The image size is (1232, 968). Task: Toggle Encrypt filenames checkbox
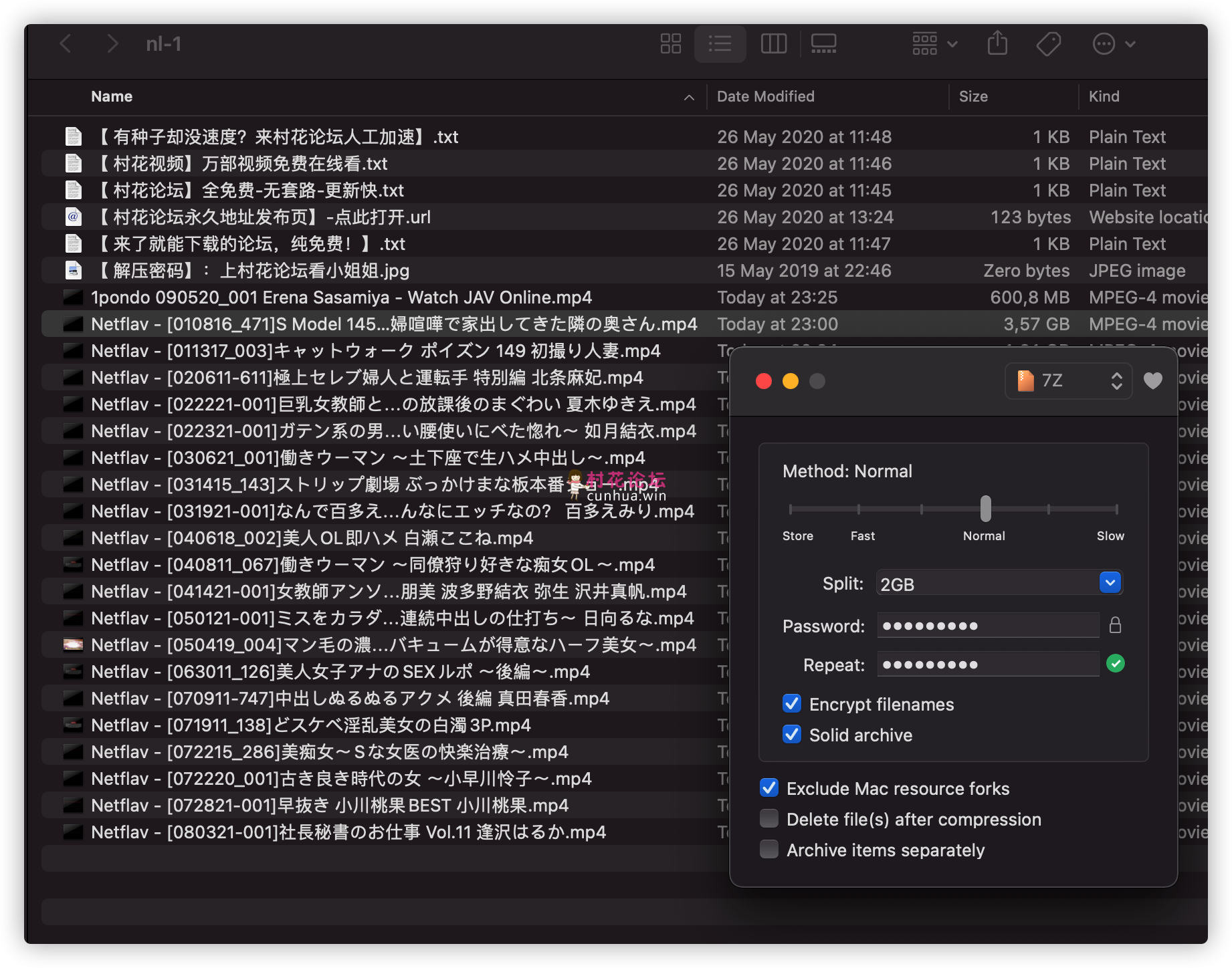792,703
